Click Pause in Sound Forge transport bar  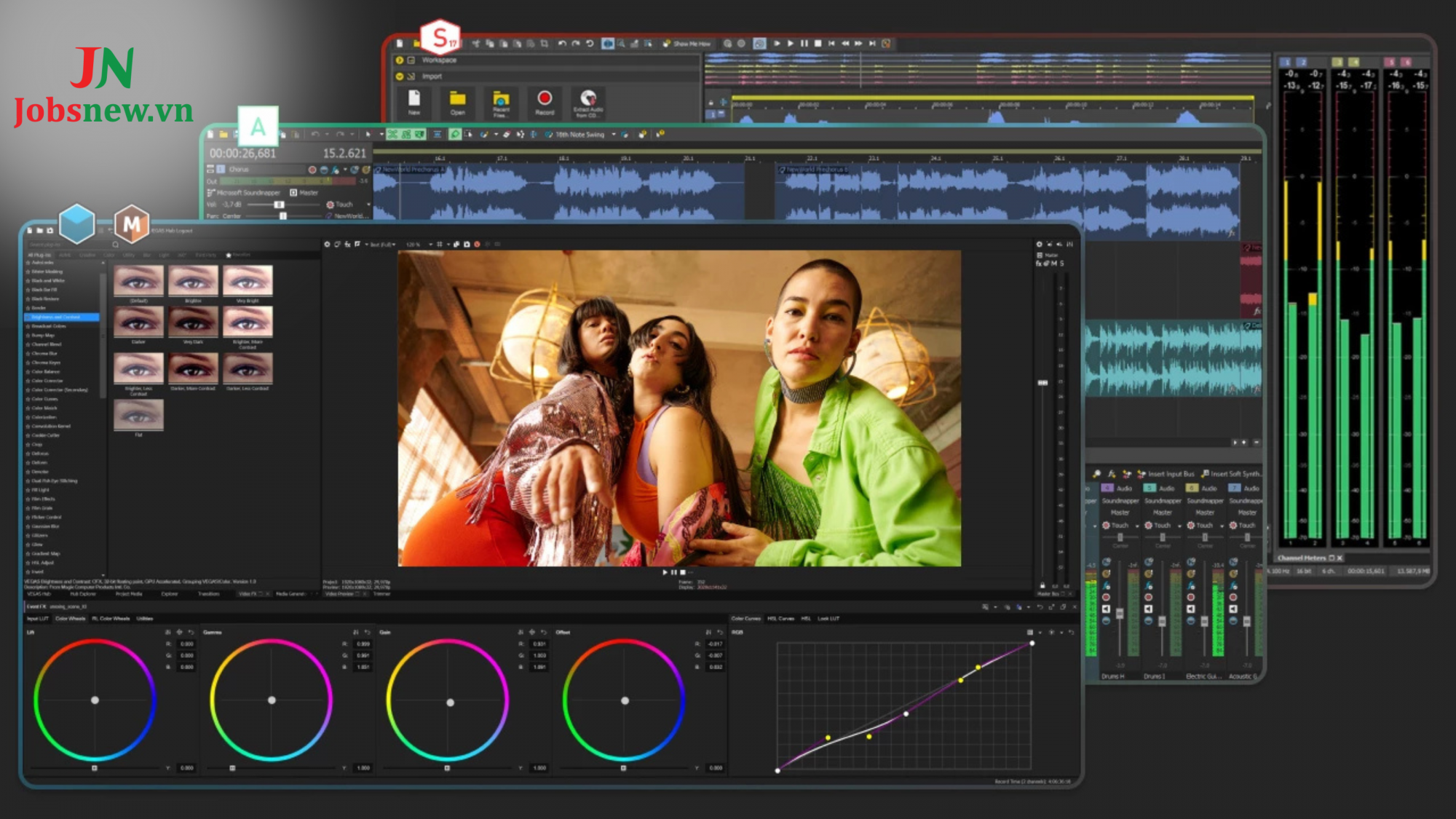coord(804,44)
